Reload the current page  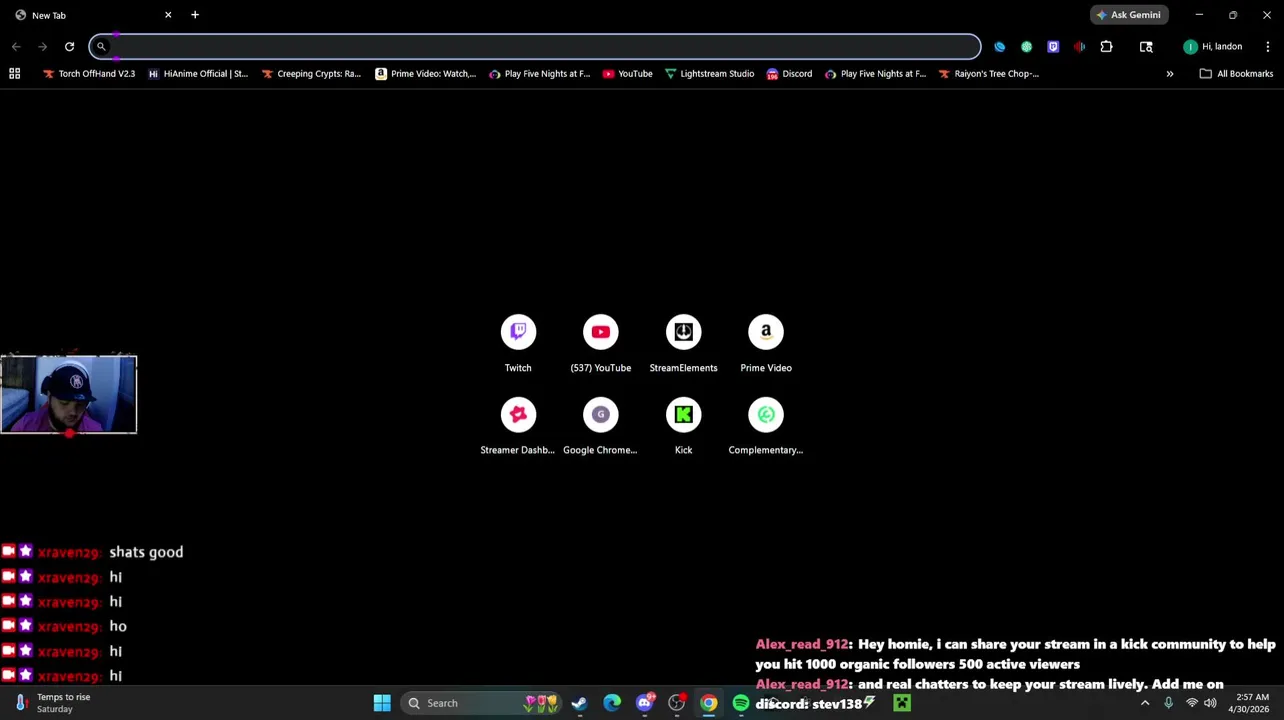point(69,46)
